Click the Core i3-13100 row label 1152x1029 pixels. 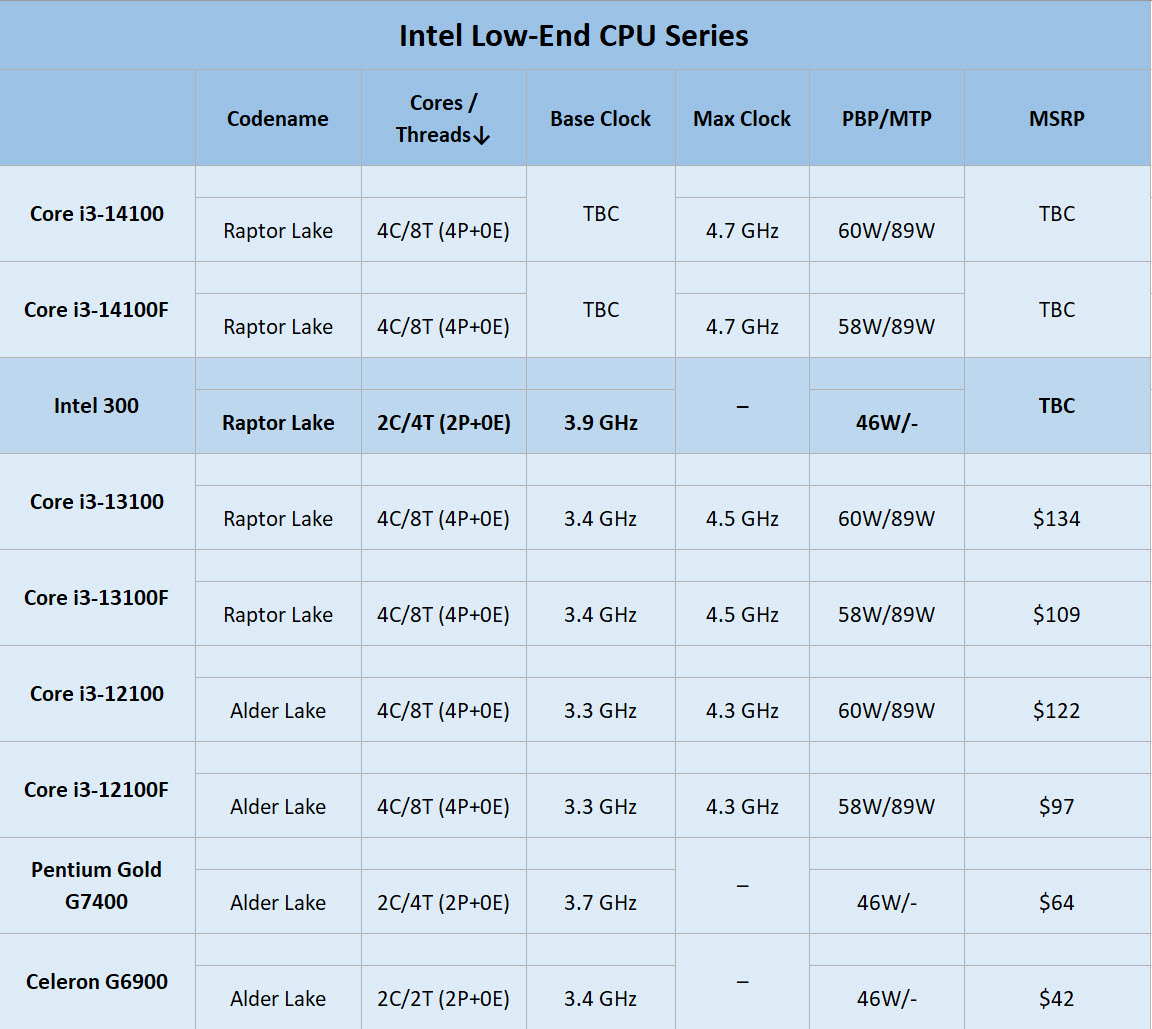97,502
